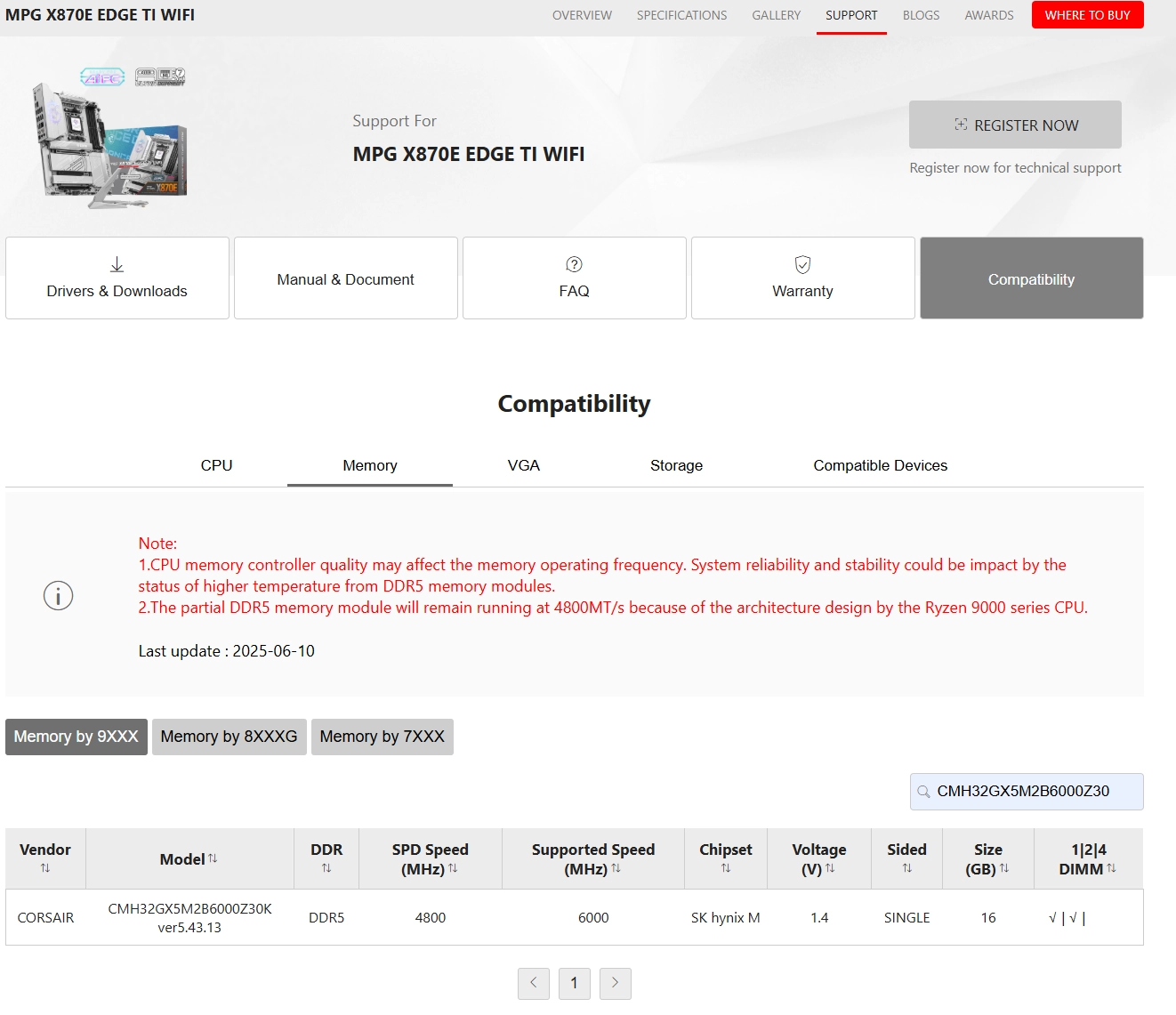The image size is (1176, 1015).
Task: Open the SPECIFICATIONS section
Action: click(x=681, y=15)
